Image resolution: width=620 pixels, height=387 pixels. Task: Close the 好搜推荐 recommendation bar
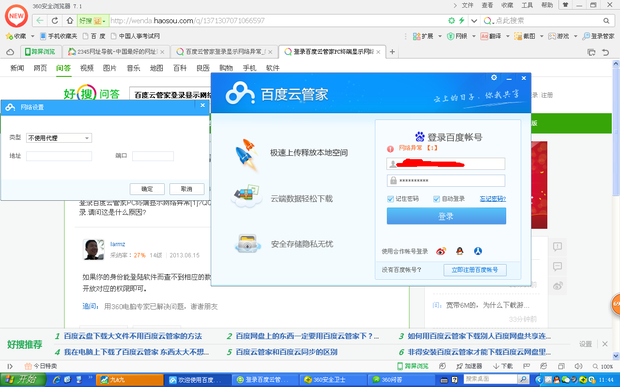coord(605,344)
